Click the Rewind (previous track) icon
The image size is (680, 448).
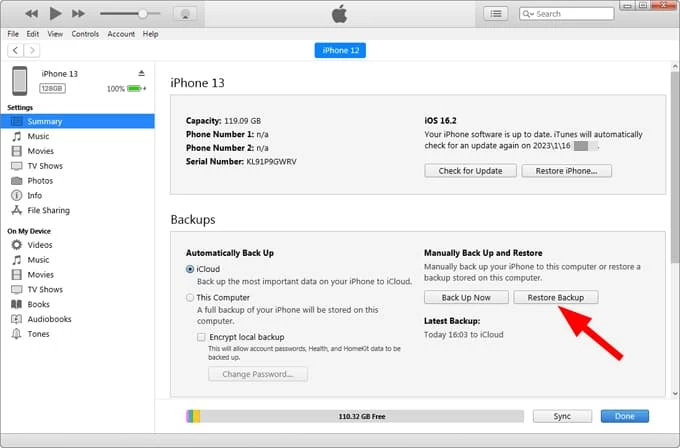[31, 14]
